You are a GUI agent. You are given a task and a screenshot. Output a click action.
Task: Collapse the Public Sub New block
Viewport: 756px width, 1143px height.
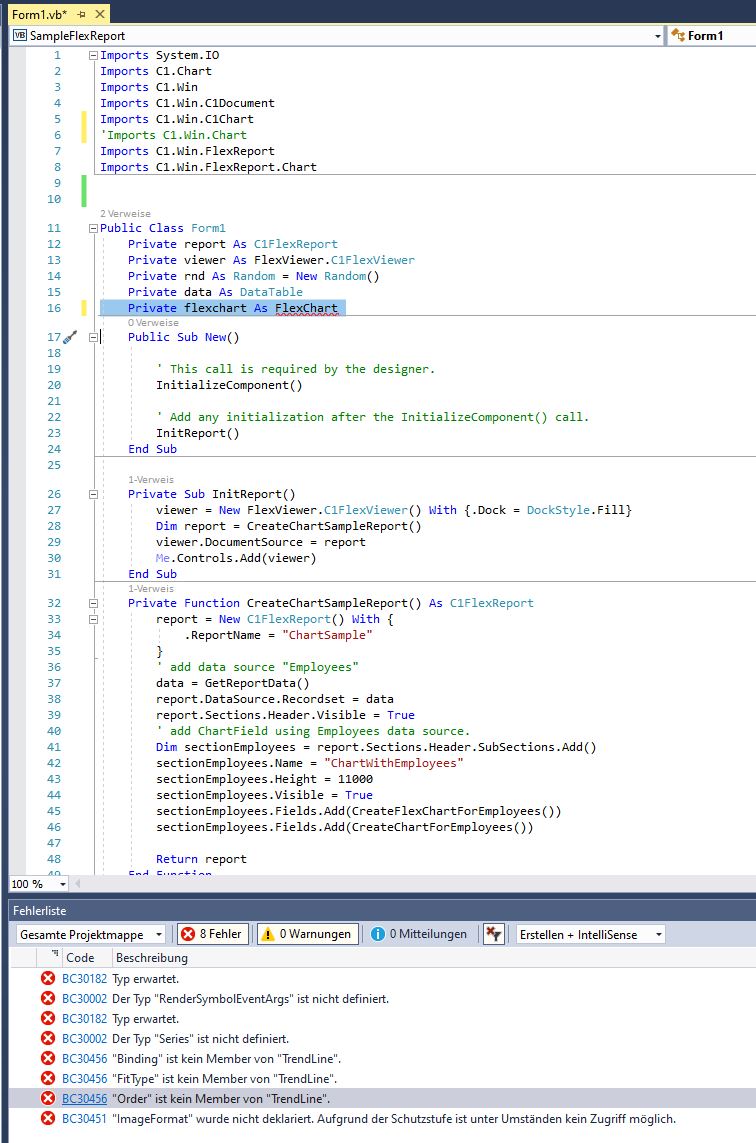pos(93,337)
